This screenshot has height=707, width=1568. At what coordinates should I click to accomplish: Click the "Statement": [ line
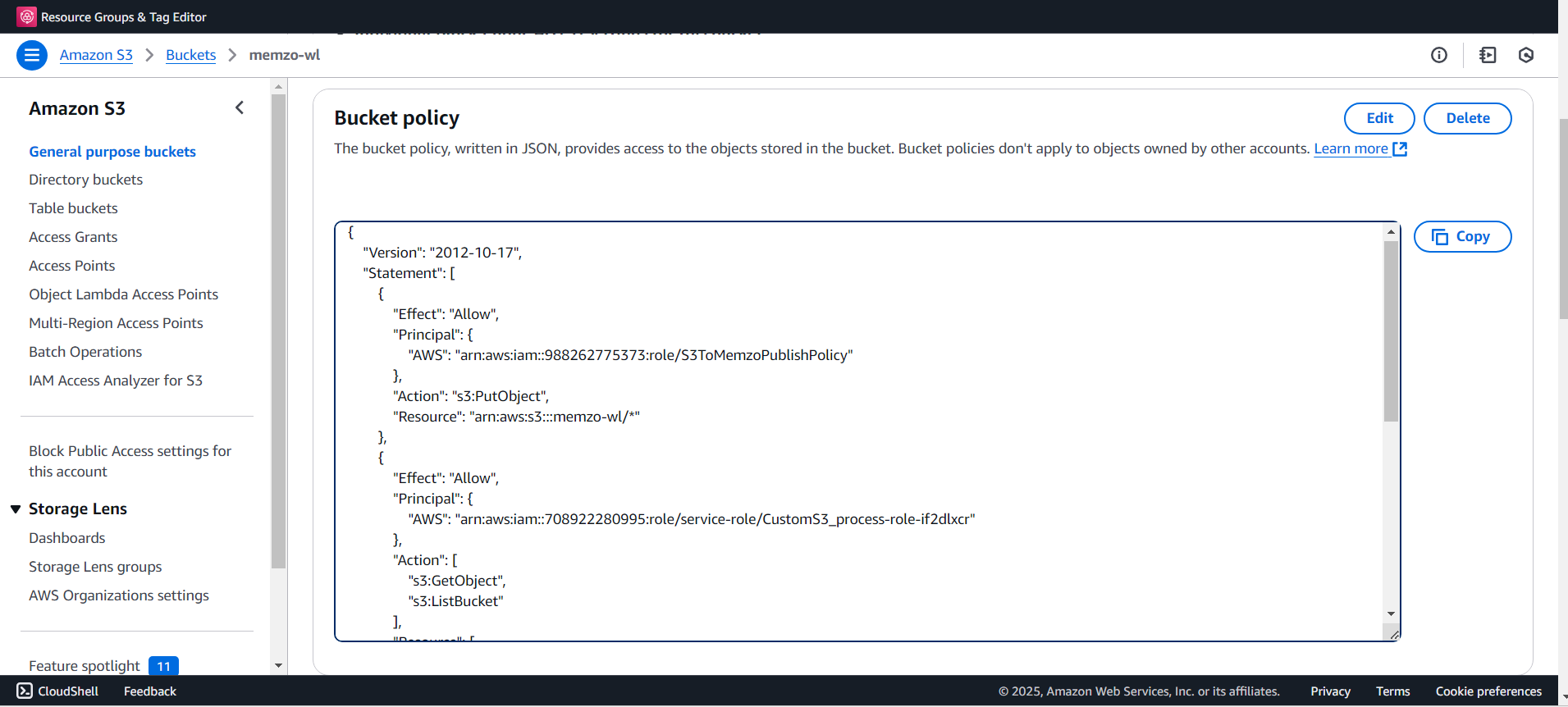point(409,273)
